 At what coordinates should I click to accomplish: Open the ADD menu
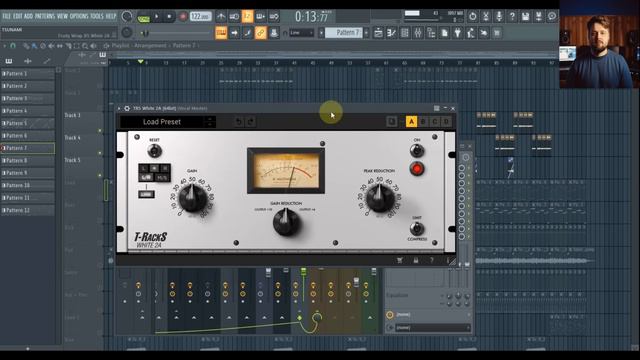(x=28, y=16)
